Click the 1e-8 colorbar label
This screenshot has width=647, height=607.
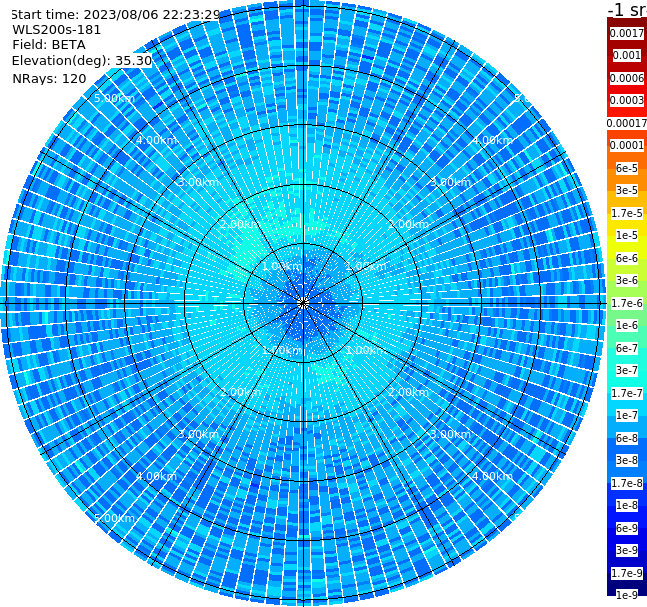627,505
